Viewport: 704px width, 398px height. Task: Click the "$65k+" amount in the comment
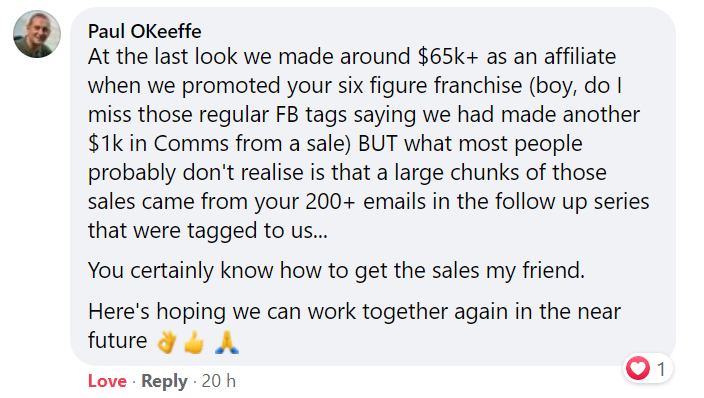[448, 57]
